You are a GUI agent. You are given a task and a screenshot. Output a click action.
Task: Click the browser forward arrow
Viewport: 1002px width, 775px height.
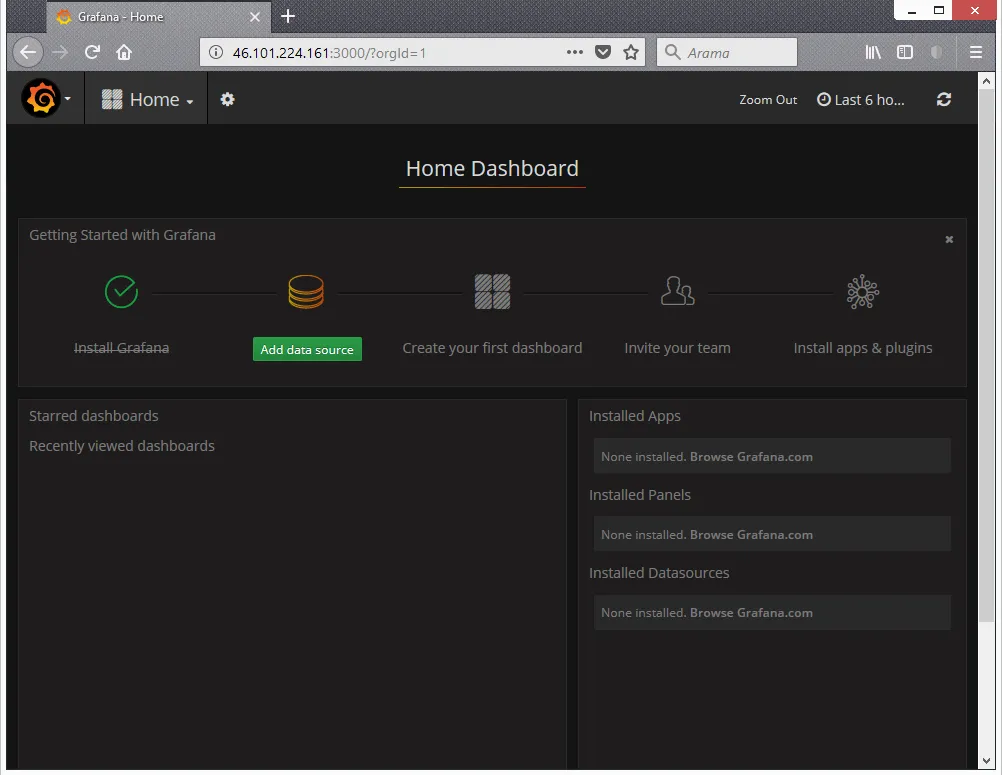tap(60, 52)
